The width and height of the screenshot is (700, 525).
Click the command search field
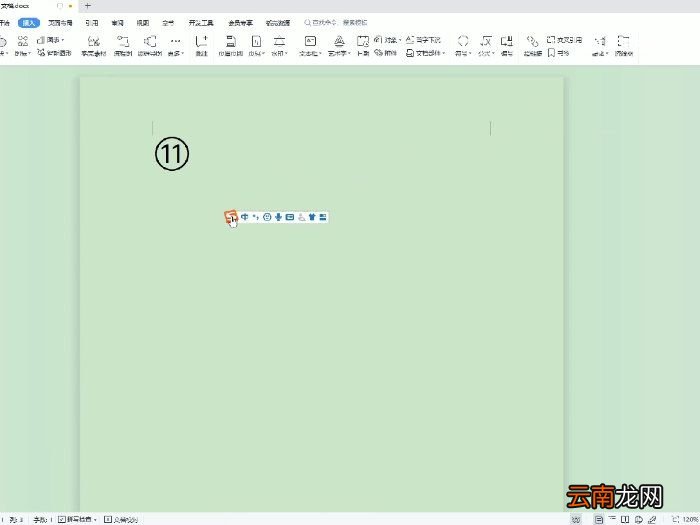pyautogui.click(x=336, y=22)
